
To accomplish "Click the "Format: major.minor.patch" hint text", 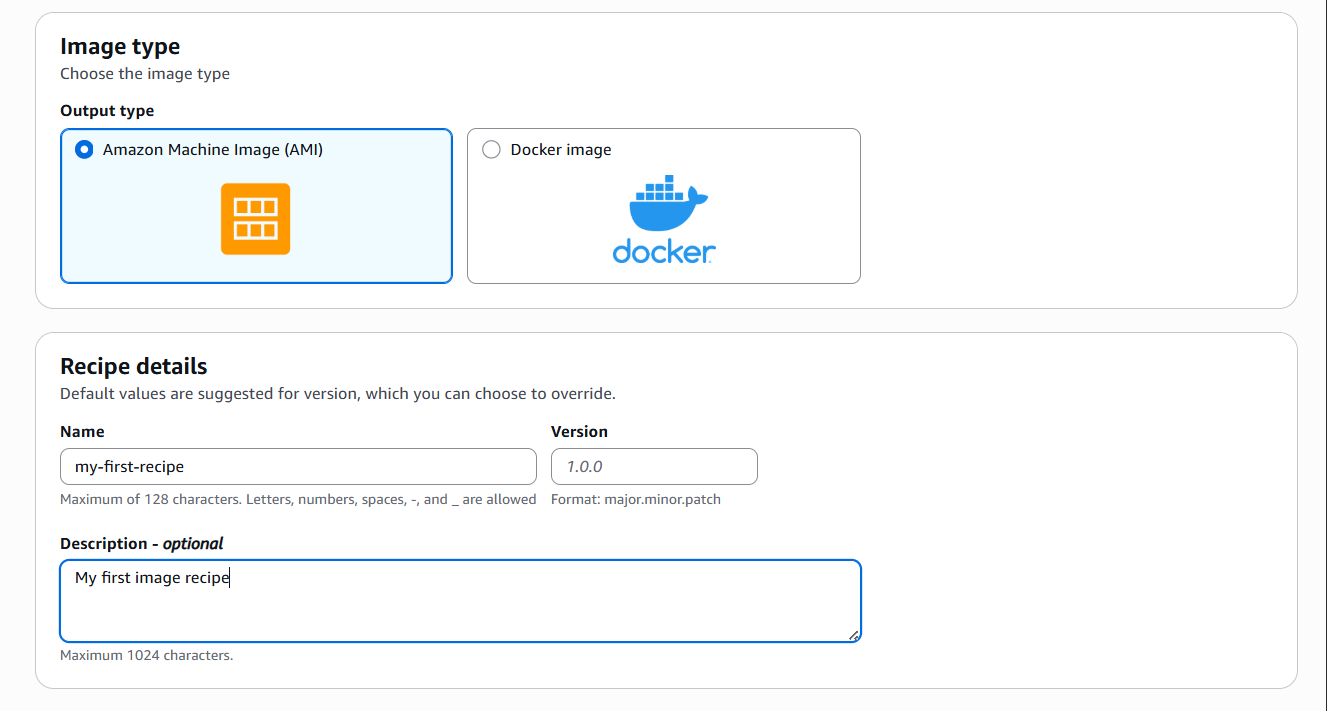I will (635, 499).
